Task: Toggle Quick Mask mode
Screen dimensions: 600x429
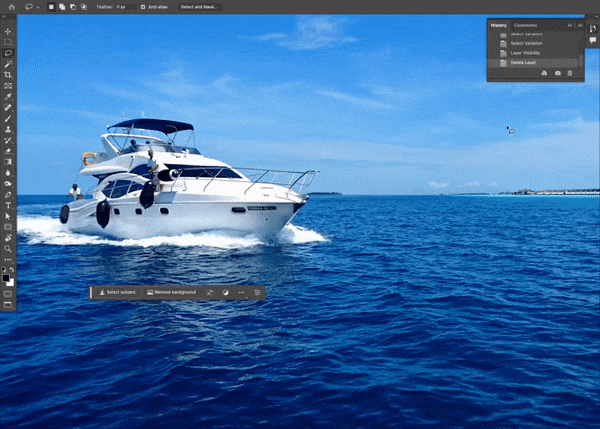Action: 8,294
